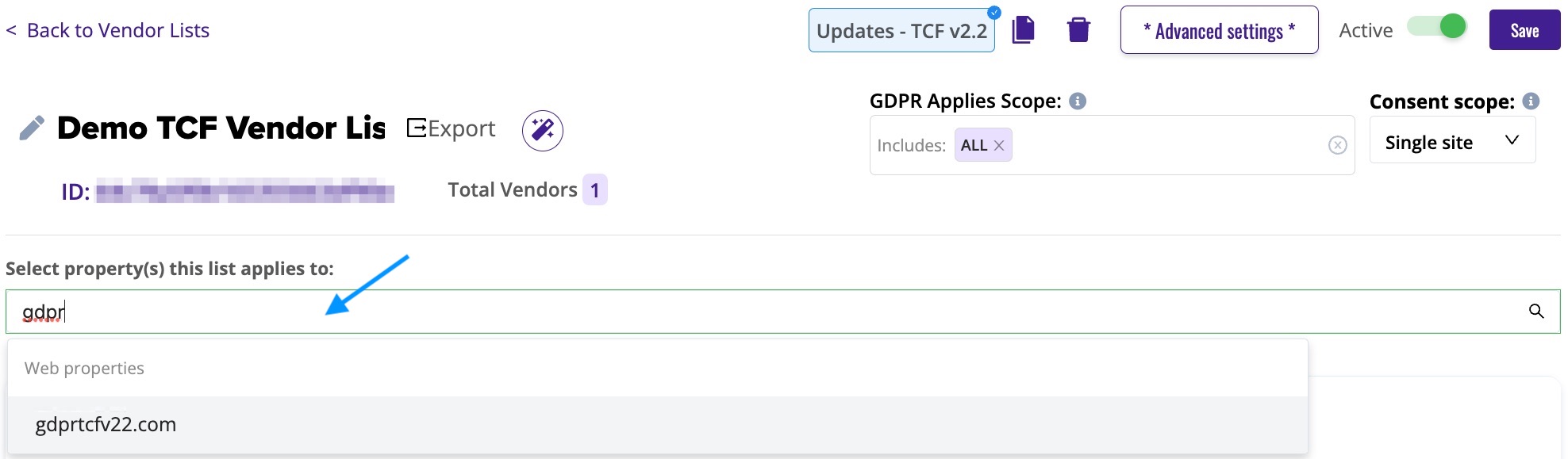Click the Save button
This screenshot has width=1568, height=459.
coord(1524,30)
